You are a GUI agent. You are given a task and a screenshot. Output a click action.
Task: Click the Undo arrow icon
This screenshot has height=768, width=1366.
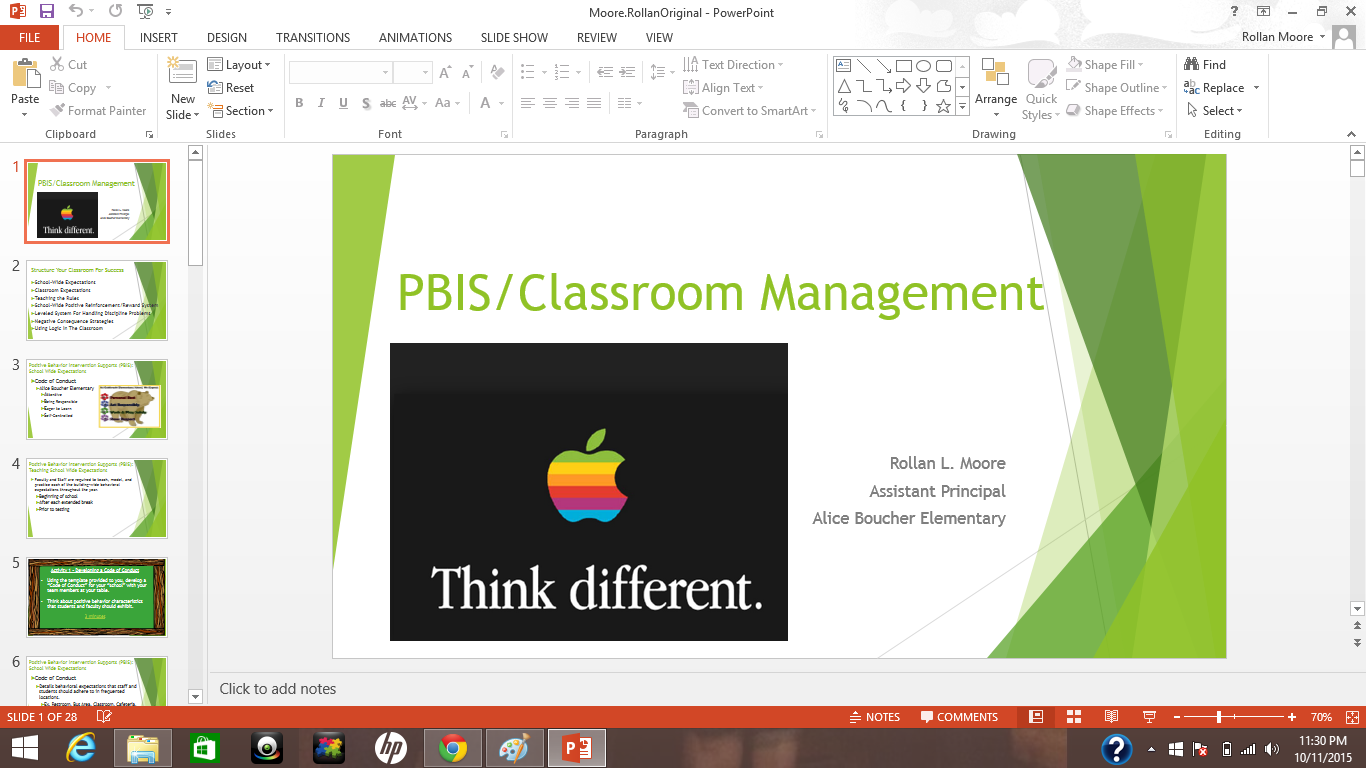coord(77,12)
